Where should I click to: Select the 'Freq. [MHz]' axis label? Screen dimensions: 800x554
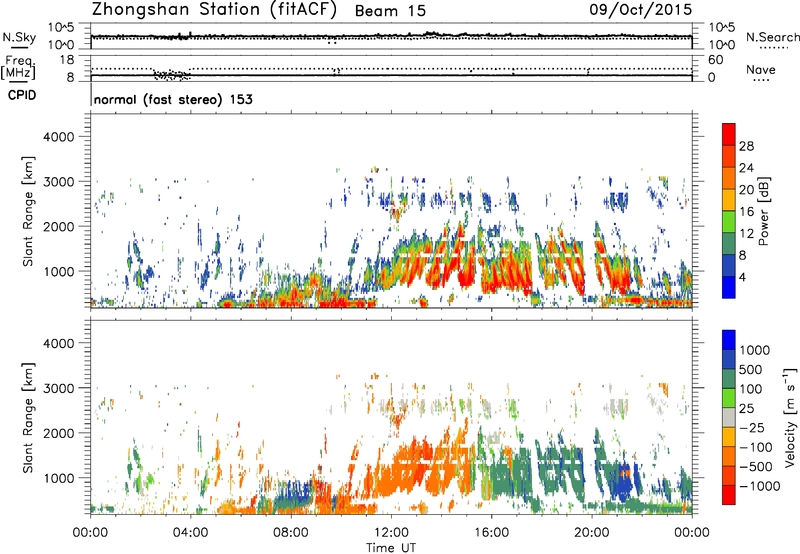pyautogui.click(x=19, y=68)
